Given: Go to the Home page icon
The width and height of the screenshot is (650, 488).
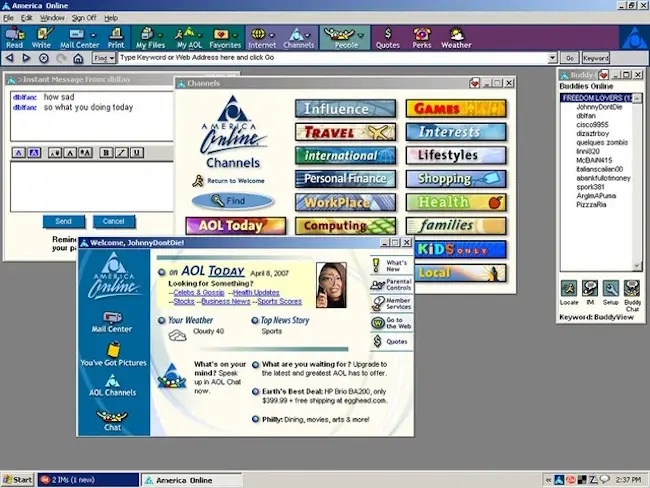Looking at the screenshot, I should coord(78,58).
